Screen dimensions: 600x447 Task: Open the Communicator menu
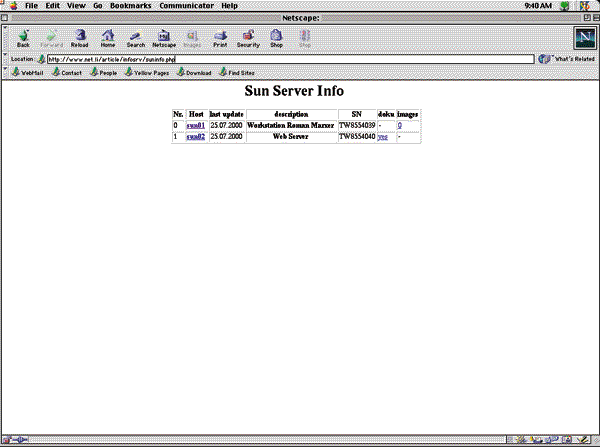pyautogui.click(x=187, y=6)
